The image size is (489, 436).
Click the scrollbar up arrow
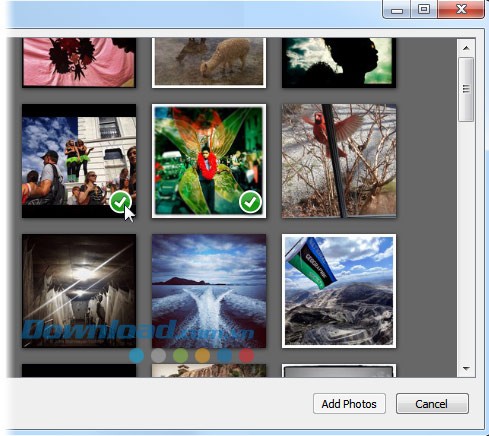(x=466, y=48)
